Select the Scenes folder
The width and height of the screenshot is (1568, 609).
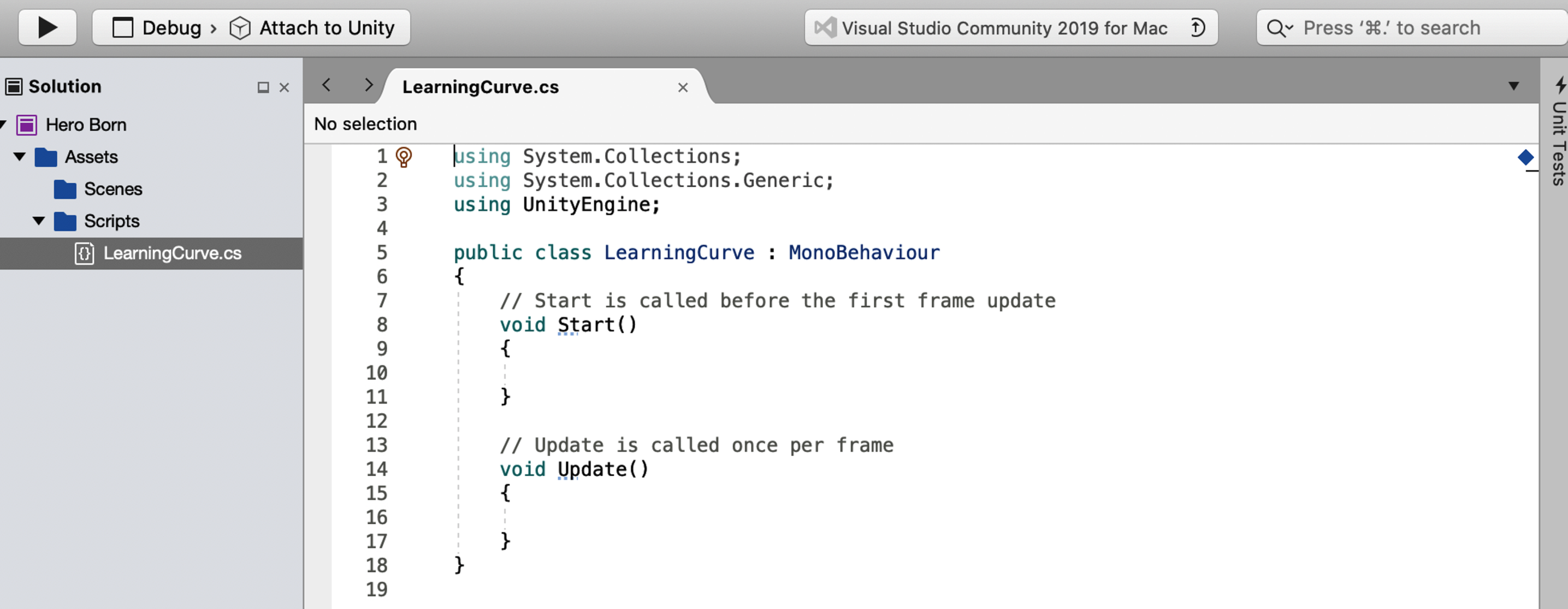tap(113, 190)
